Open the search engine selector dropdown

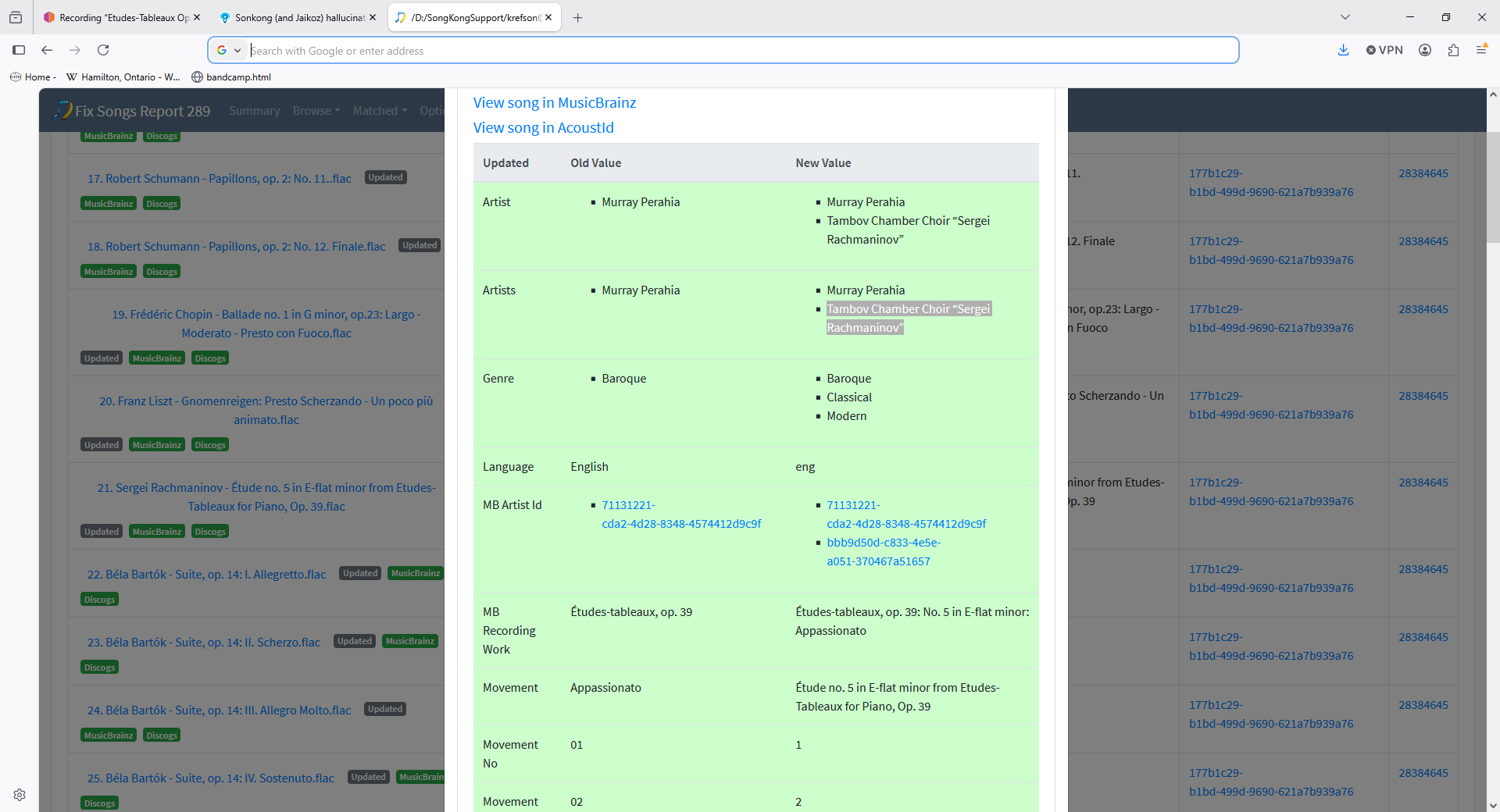tap(229, 50)
